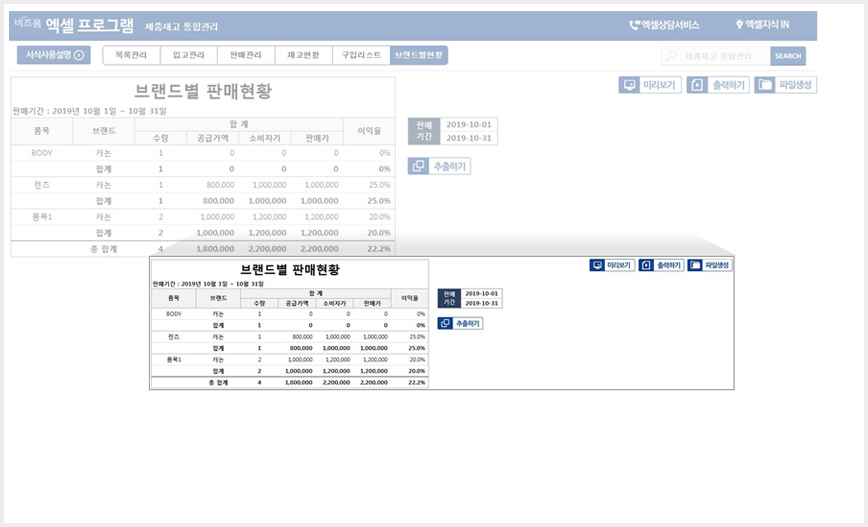
Task: Click the 총 합계 cell in upper table
Action: click(x=104, y=249)
